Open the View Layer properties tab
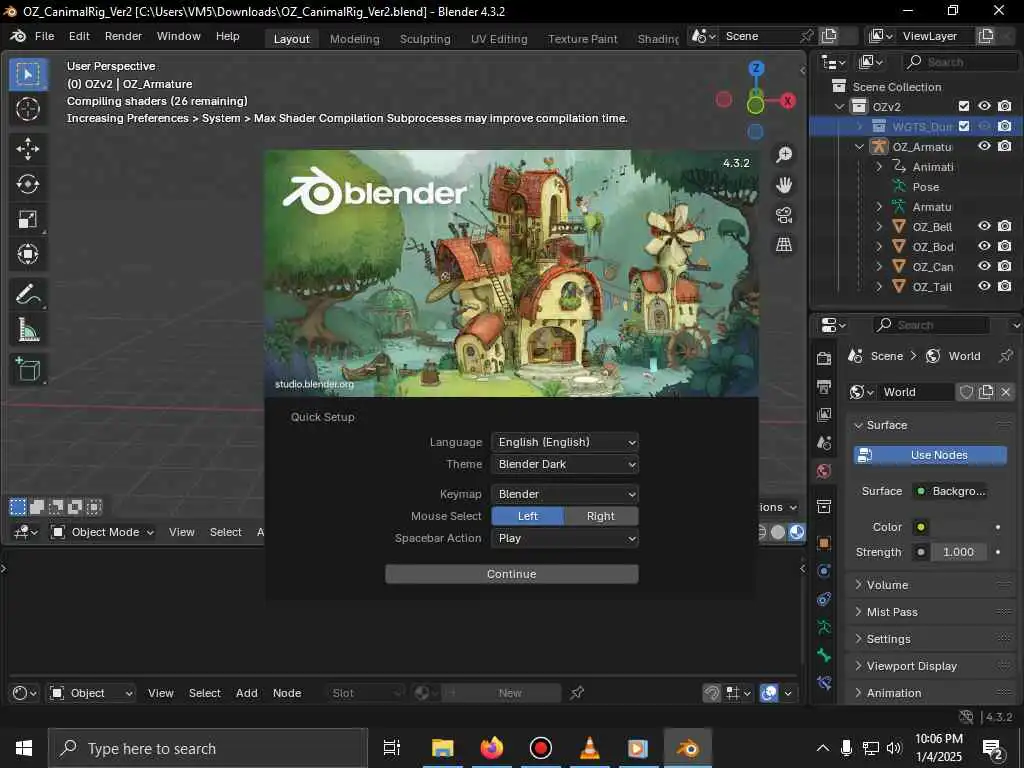 pyautogui.click(x=824, y=415)
